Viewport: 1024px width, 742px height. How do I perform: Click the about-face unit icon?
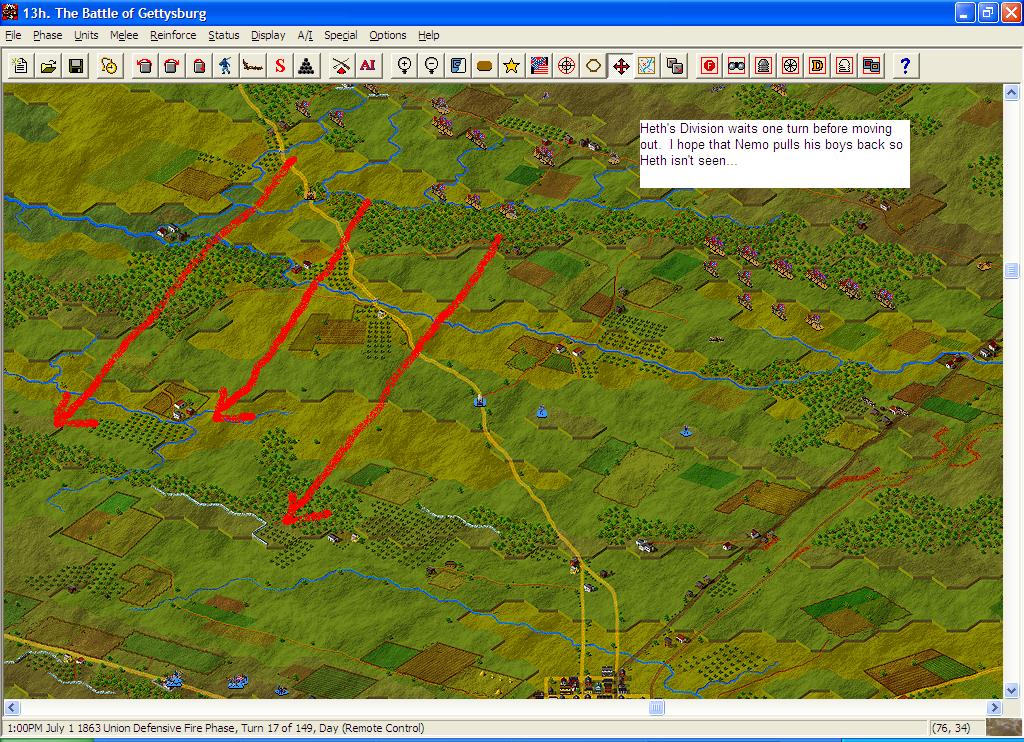coord(199,65)
